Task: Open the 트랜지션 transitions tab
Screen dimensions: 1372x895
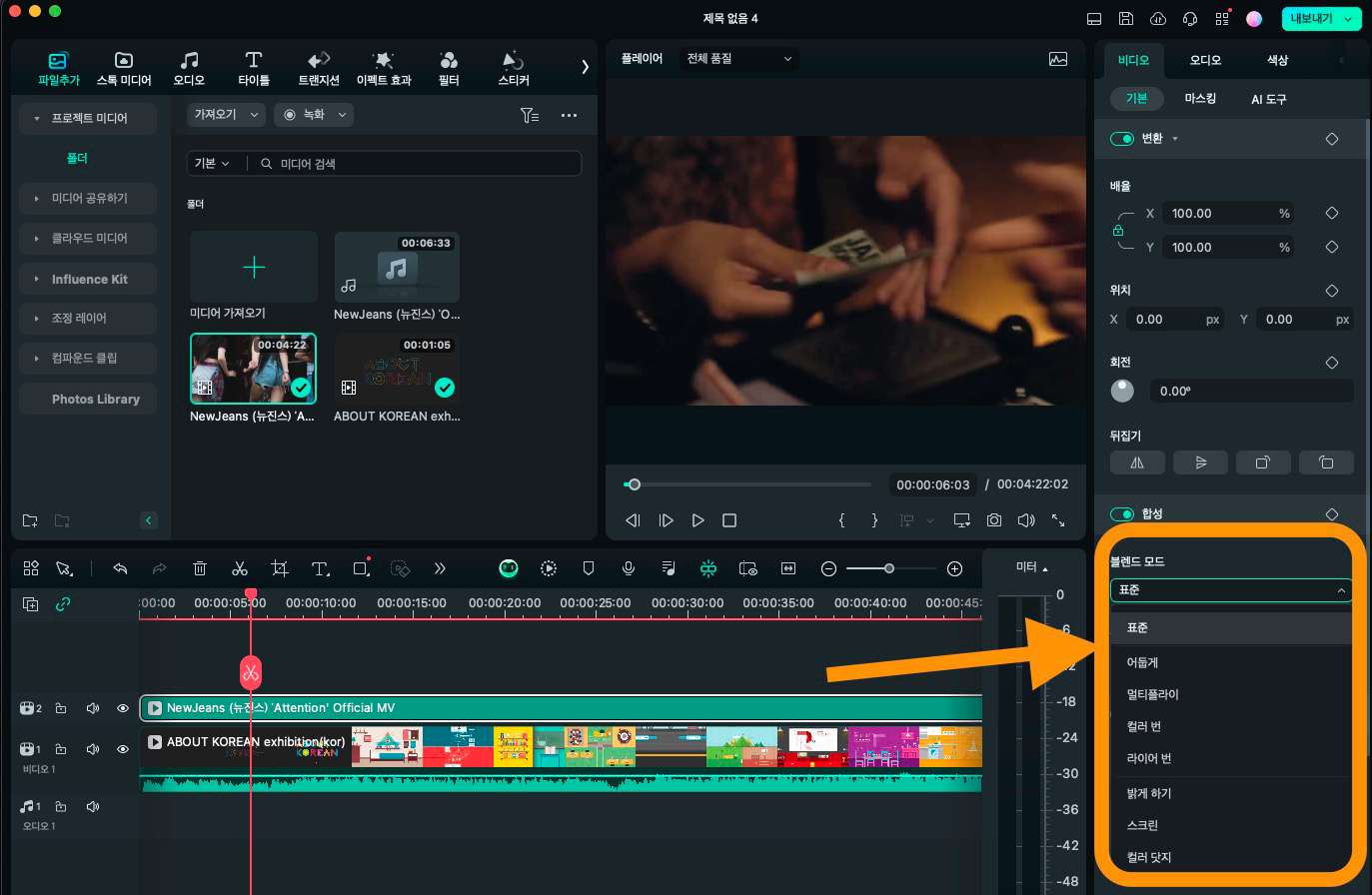Action: 319,69
